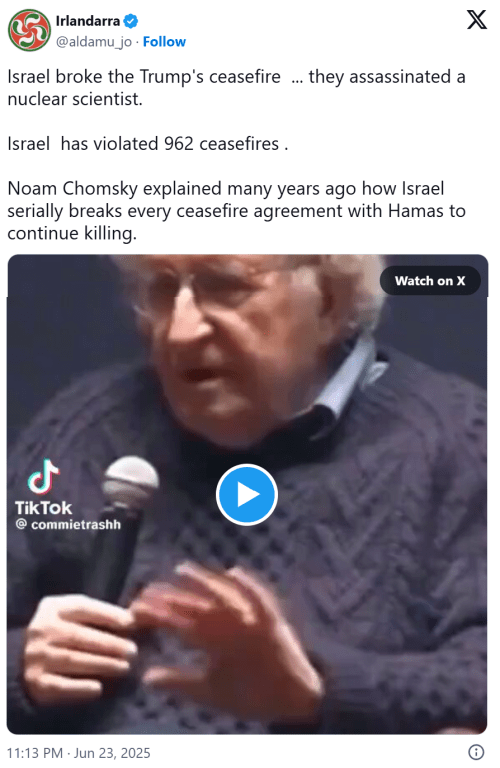Follow the @aldamu_jo account

point(164,42)
